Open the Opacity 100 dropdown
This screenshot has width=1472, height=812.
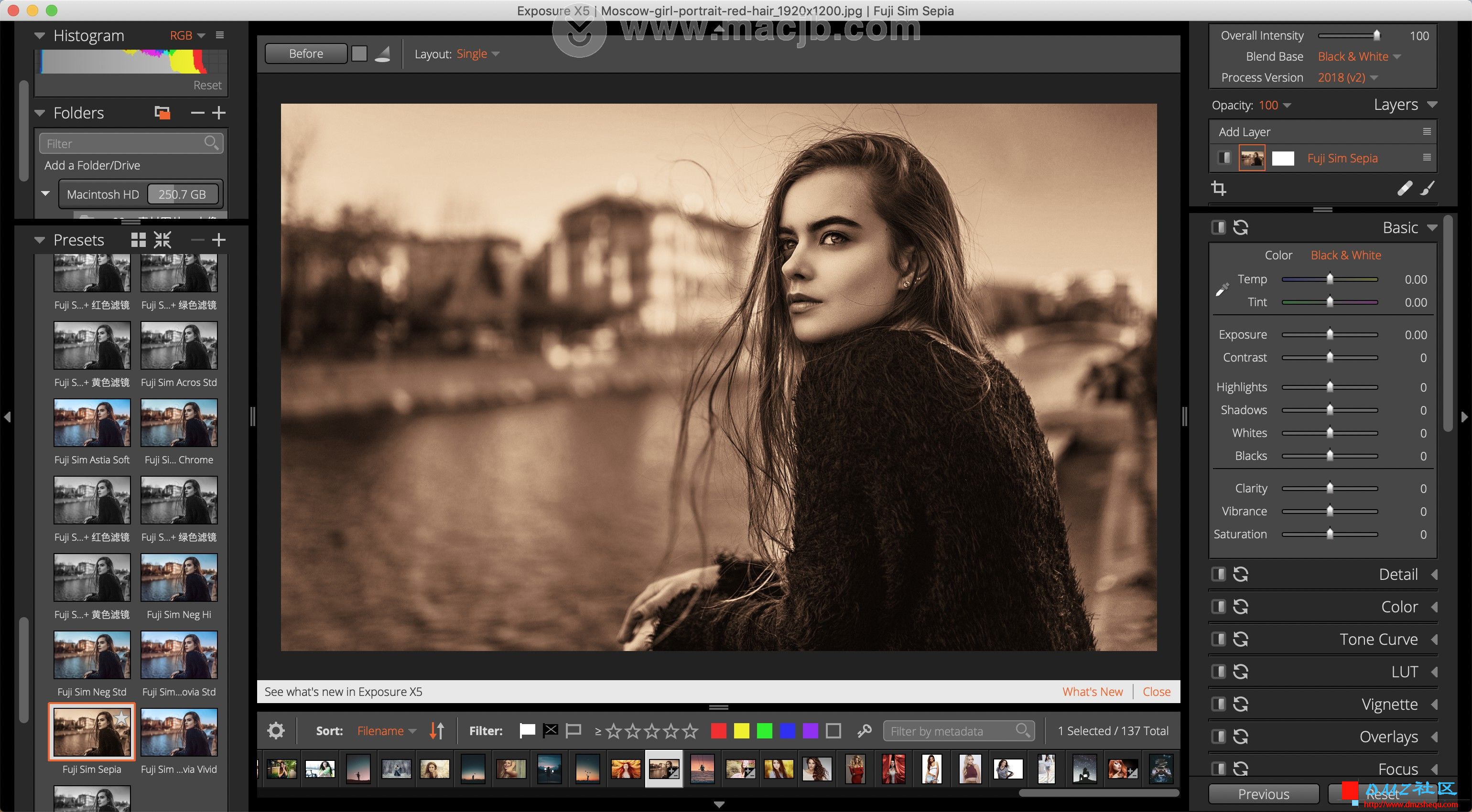point(1274,105)
